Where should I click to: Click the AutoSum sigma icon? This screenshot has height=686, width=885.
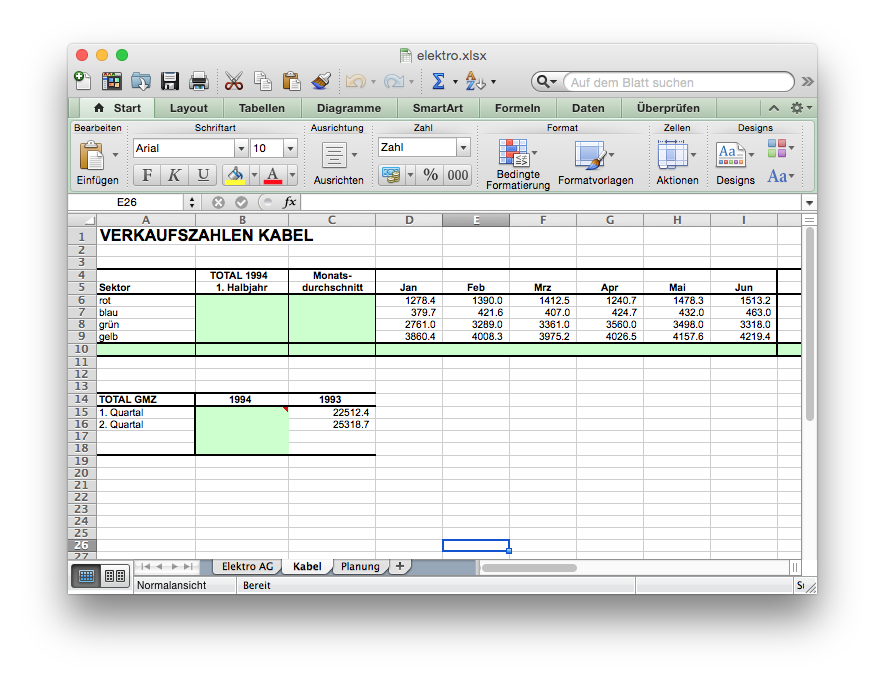click(438, 82)
